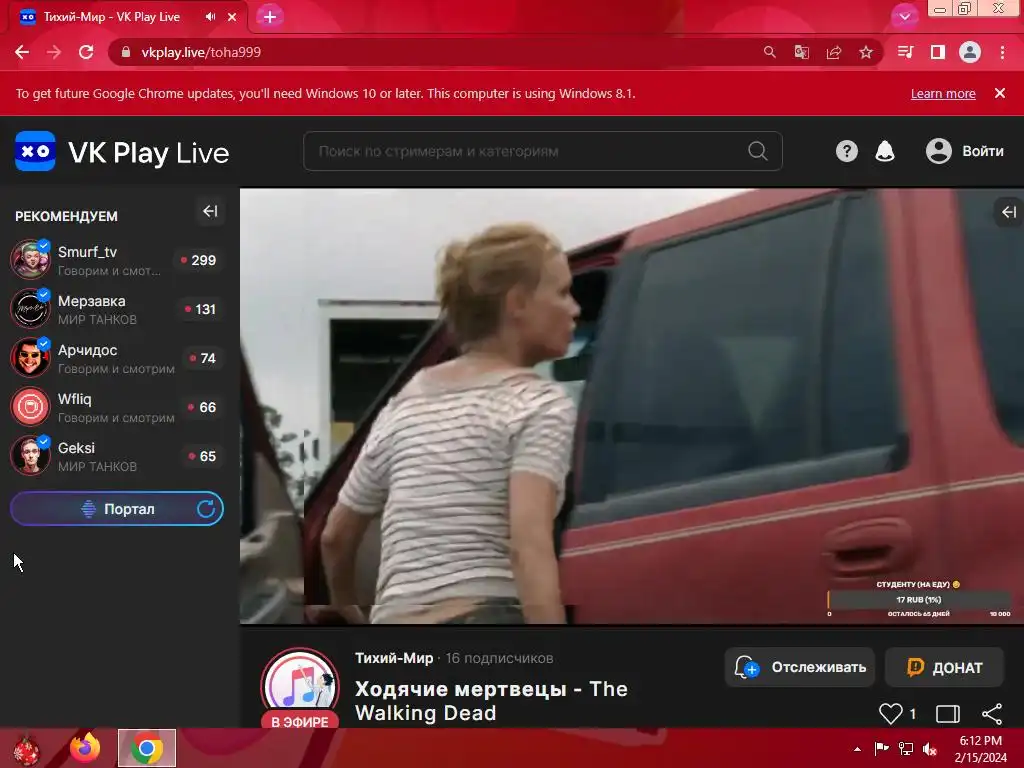The width and height of the screenshot is (1024, 768).
Task: Click the address bar URL
Action: [201, 52]
